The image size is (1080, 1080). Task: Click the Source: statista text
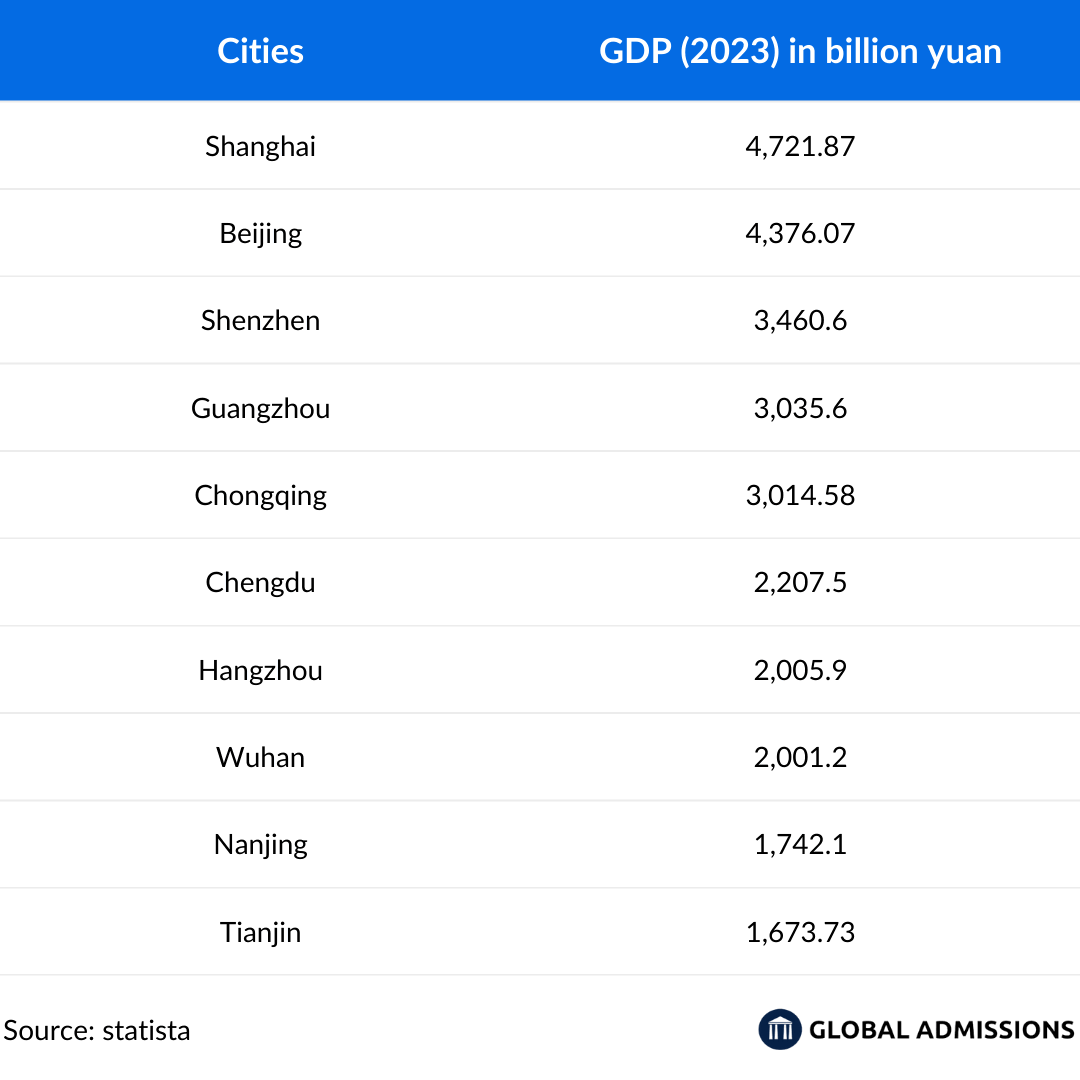point(97,1030)
